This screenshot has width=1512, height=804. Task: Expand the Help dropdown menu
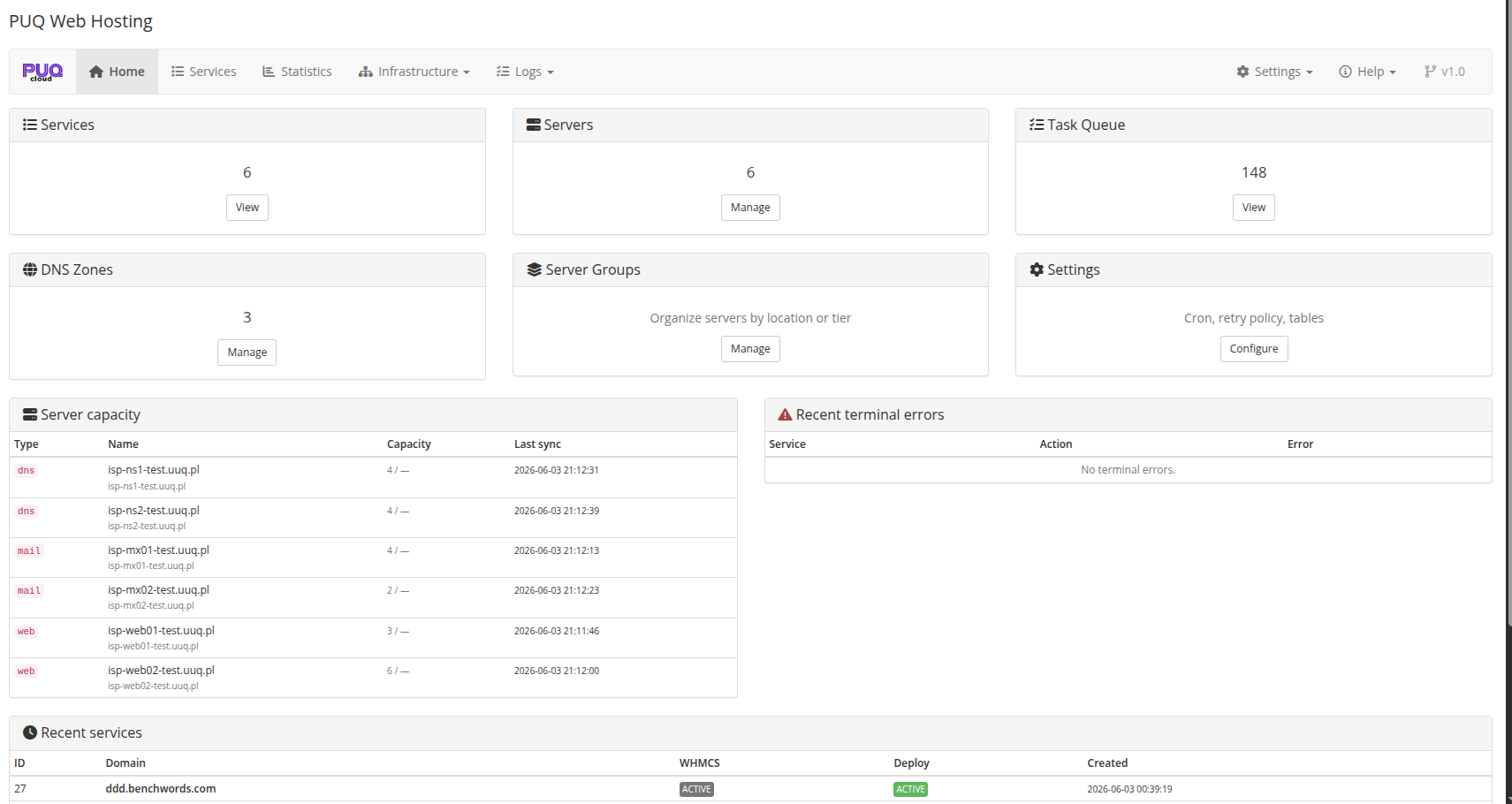[1367, 72]
